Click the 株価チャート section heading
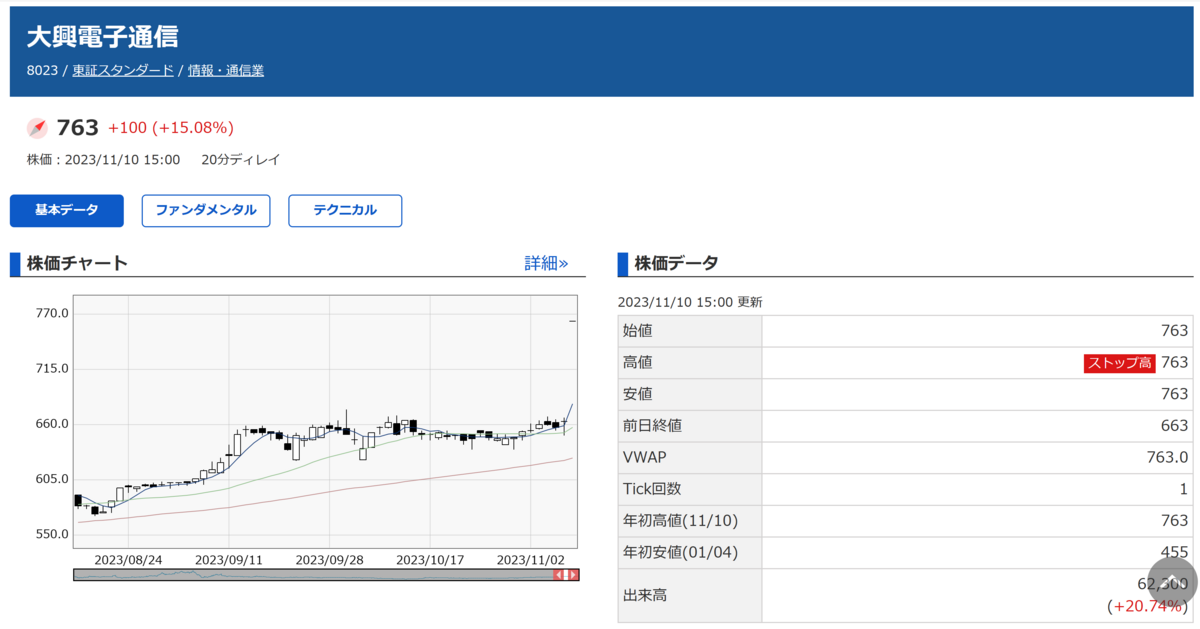 click(x=78, y=263)
